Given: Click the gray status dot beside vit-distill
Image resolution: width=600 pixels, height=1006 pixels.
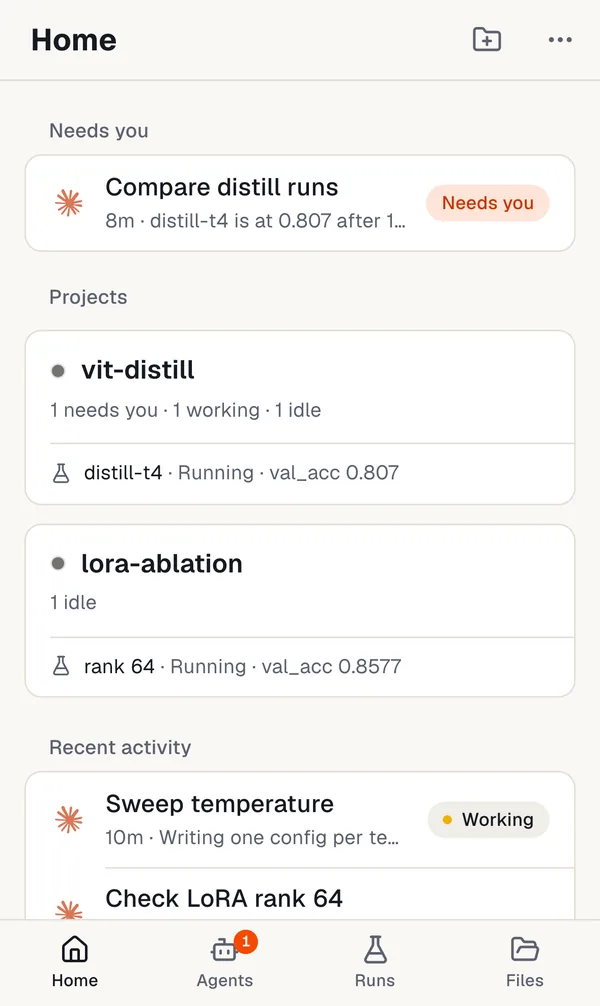Looking at the screenshot, I should (58, 371).
